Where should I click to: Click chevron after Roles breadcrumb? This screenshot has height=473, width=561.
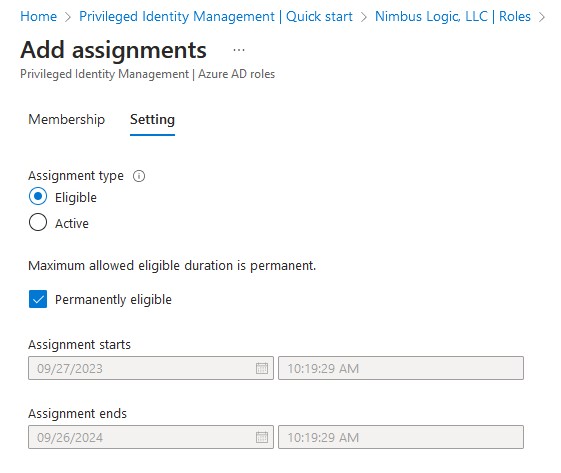pyautogui.click(x=542, y=17)
